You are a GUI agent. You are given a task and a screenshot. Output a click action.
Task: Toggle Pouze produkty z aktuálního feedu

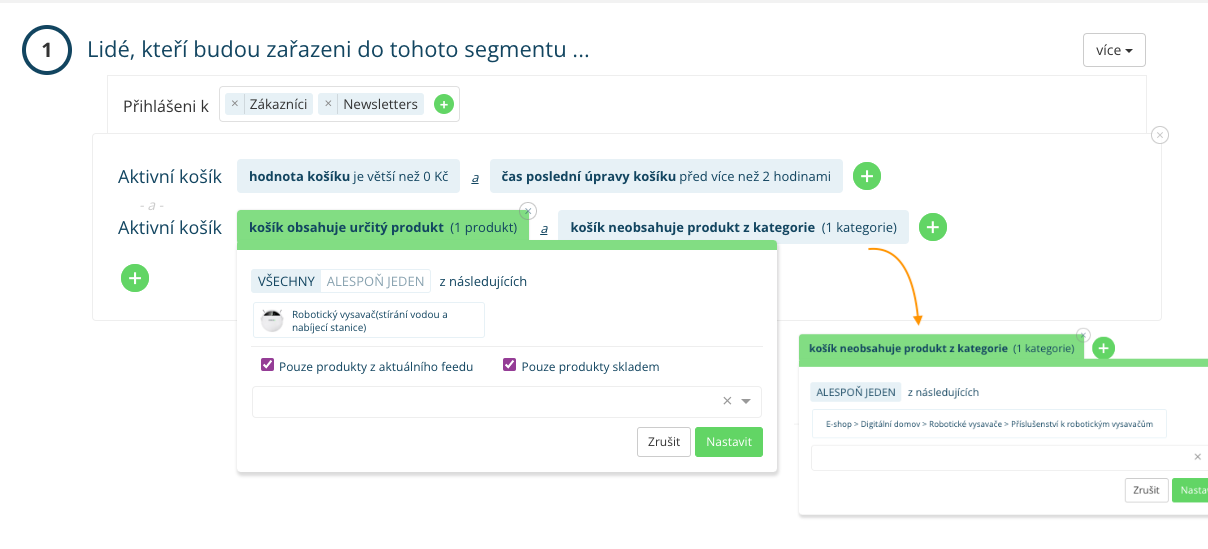[x=267, y=366]
